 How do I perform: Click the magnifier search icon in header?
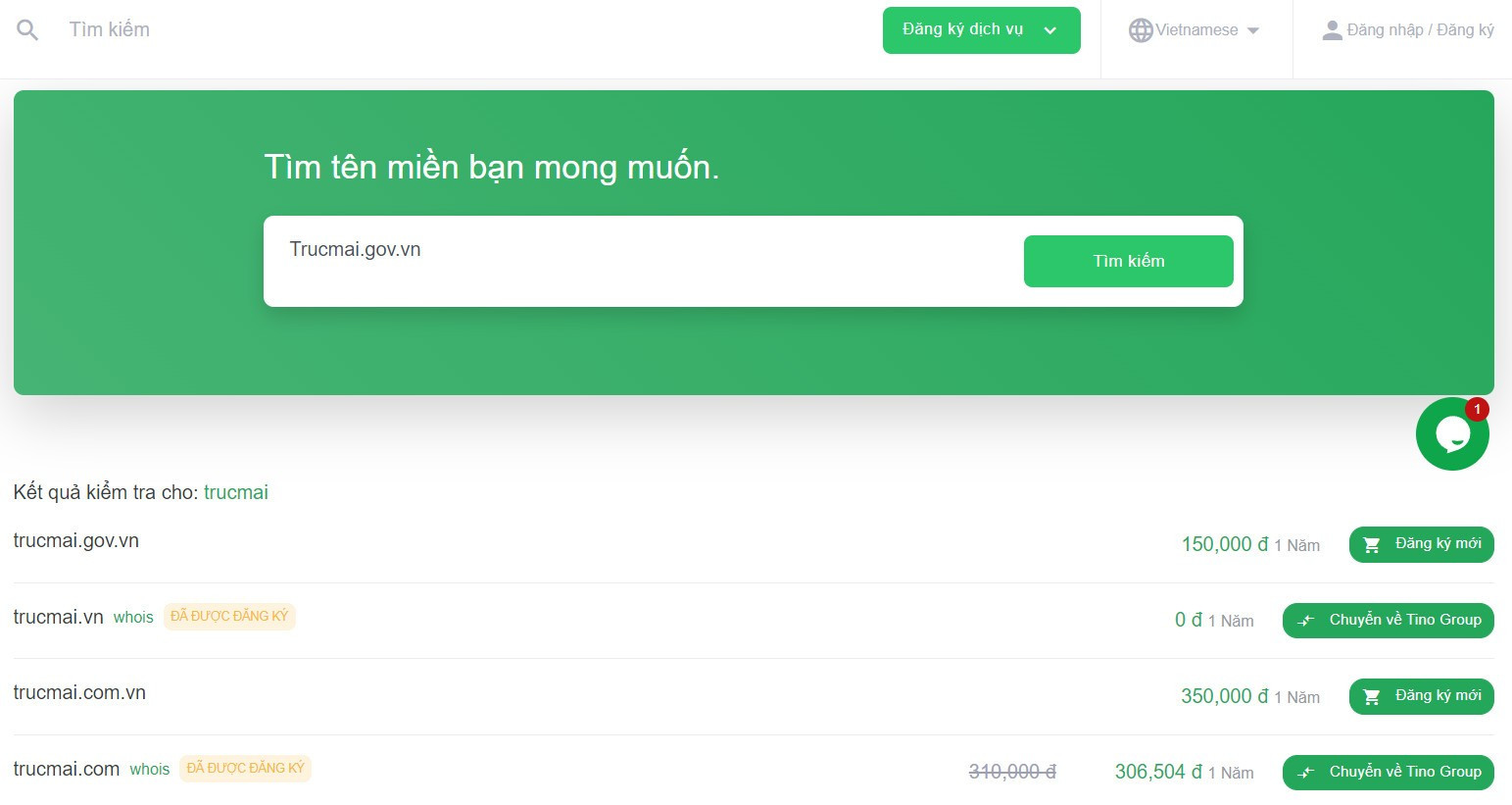click(x=27, y=30)
